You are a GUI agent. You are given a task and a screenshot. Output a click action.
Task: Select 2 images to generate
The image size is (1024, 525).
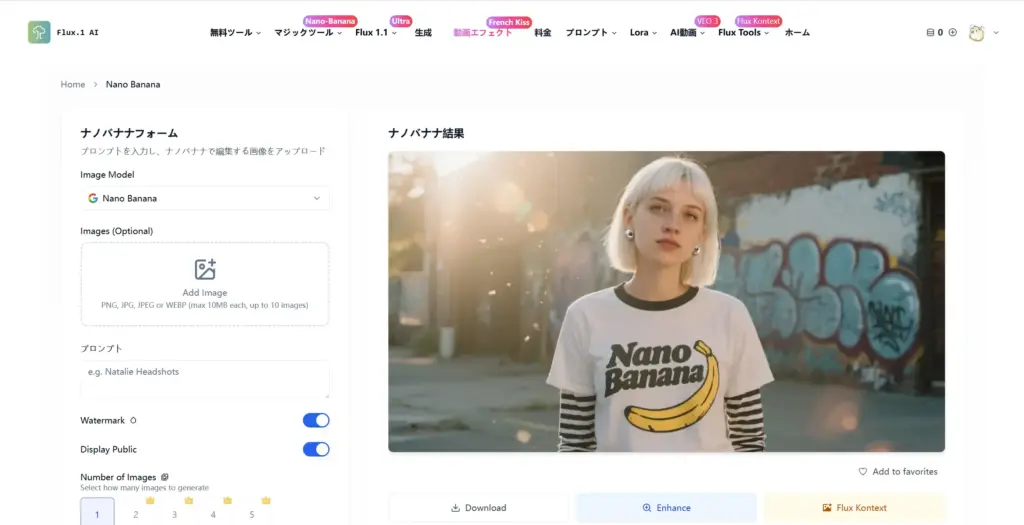coord(136,513)
